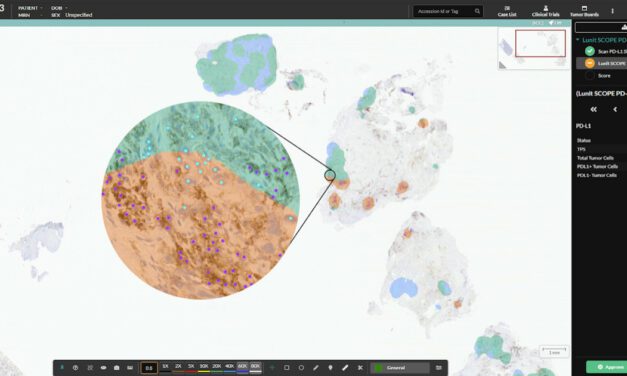The image size is (627, 376).
Task: Click the single left arrow navigation button
Action: [x=615, y=109]
